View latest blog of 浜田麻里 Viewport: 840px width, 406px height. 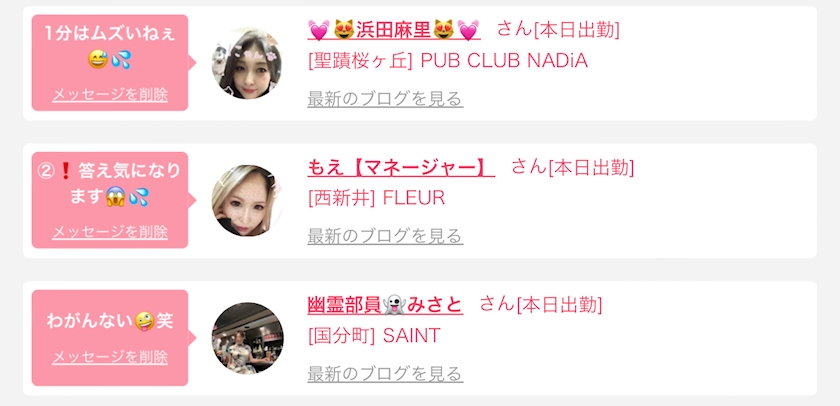coord(385,99)
